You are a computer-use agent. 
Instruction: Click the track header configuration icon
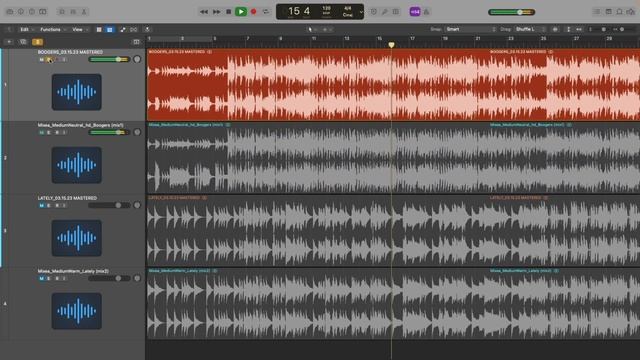[x=136, y=42]
